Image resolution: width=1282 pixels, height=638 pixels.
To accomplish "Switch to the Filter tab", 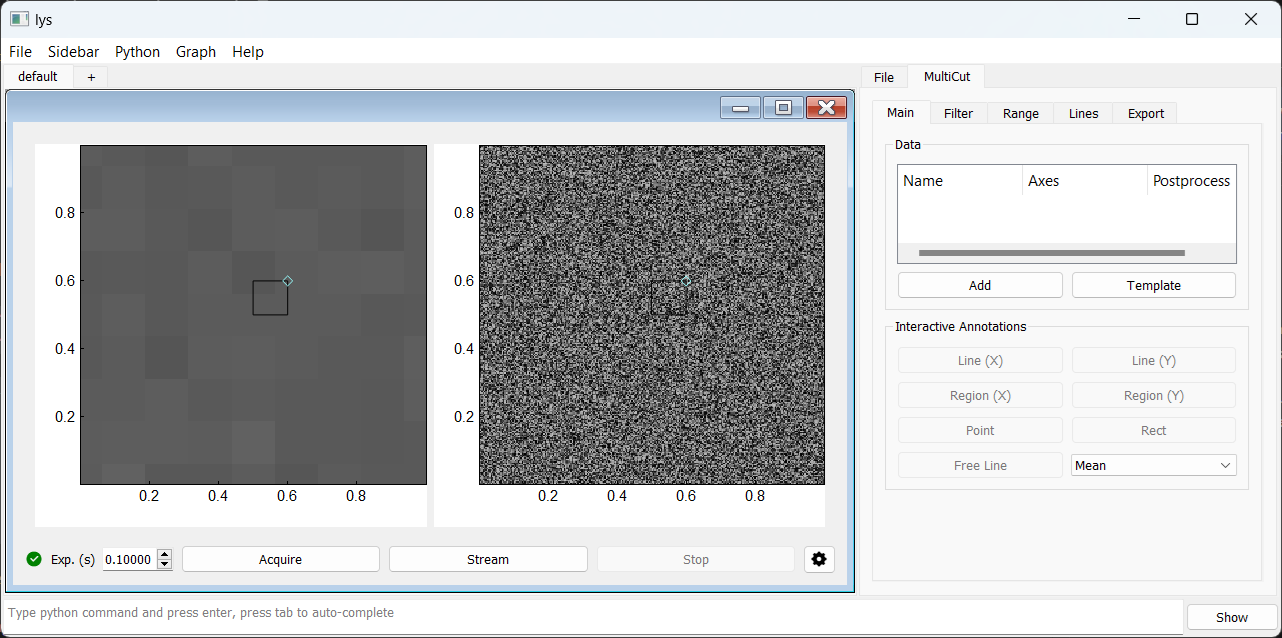I will (958, 113).
